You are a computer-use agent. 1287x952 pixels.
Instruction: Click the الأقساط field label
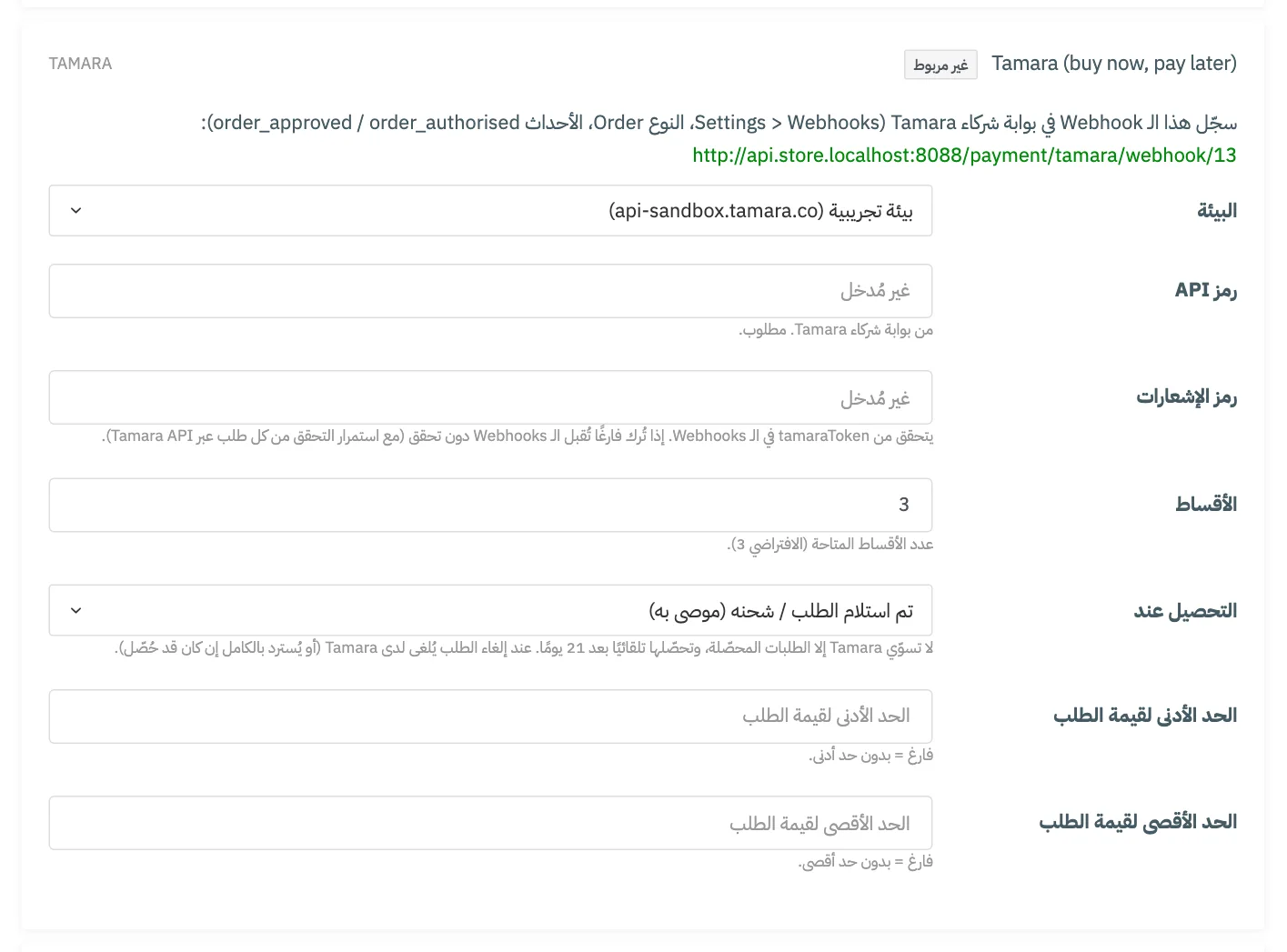click(1206, 505)
